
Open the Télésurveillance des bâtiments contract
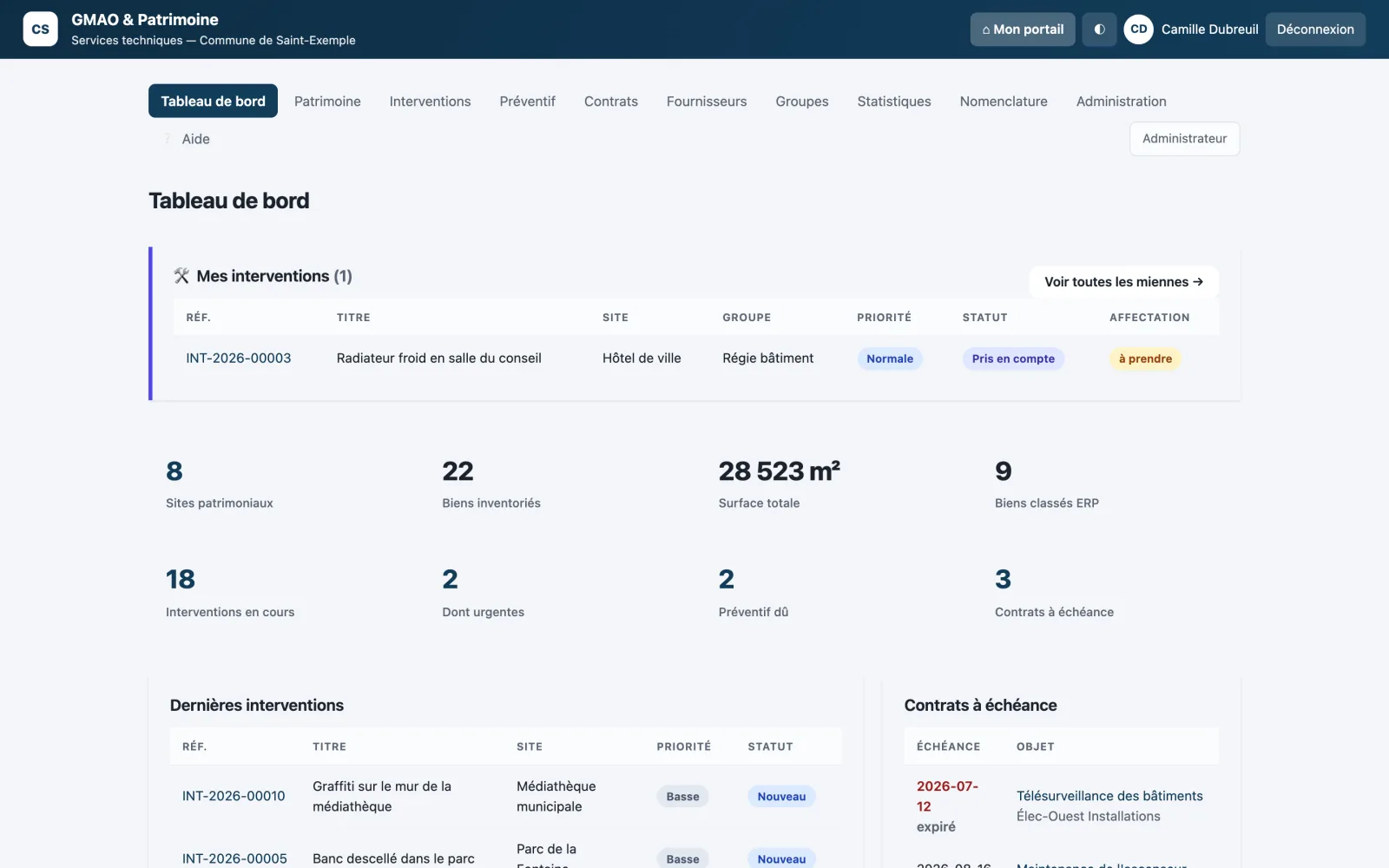[x=1109, y=796]
